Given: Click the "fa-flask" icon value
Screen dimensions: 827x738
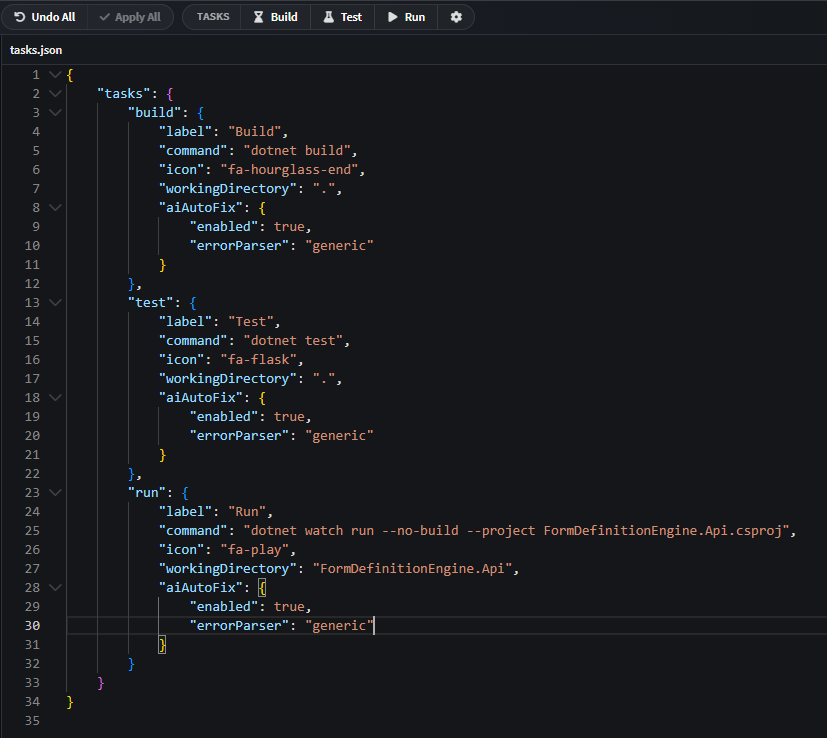Looking at the screenshot, I should point(258,360).
